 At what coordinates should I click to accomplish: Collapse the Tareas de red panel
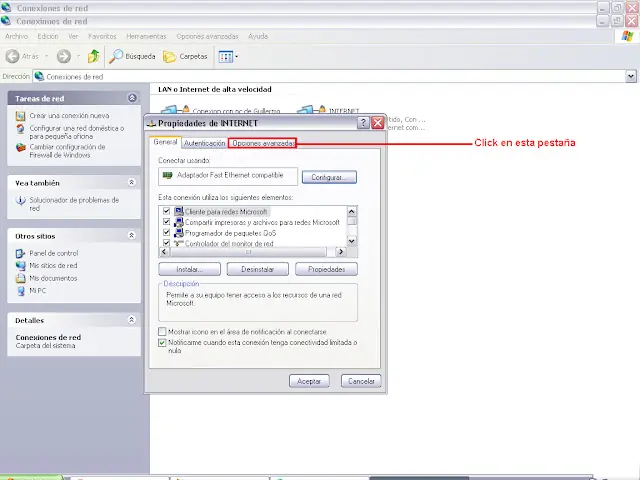[x=132, y=98]
